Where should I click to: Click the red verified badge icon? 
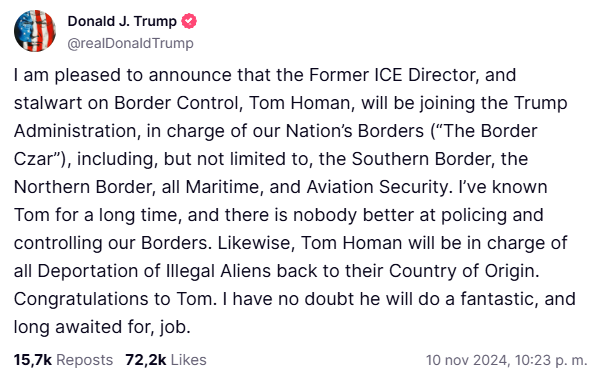click(x=189, y=21)
